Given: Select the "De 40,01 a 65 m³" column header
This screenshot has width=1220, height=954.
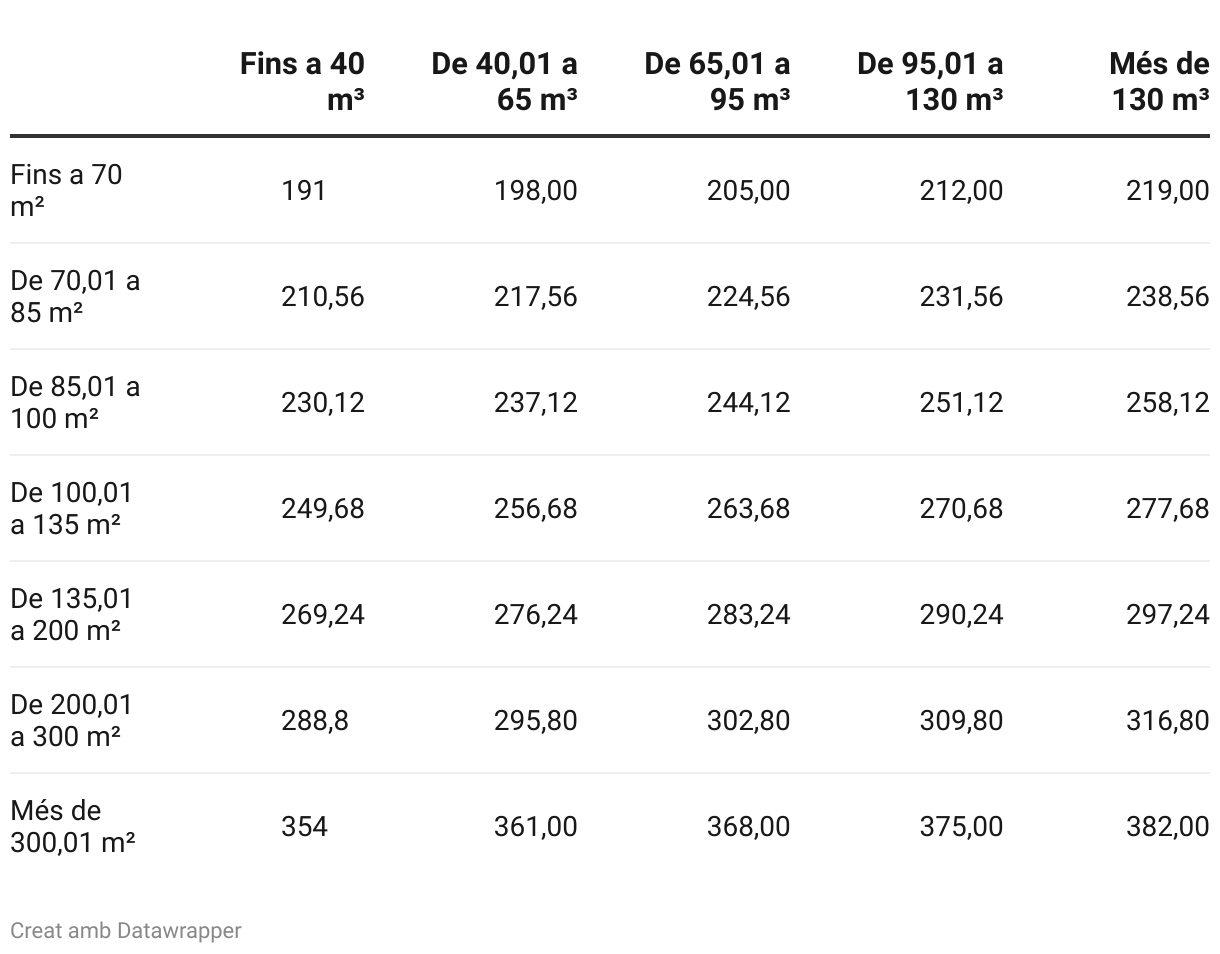Looking at the screenshot, I should (x=504, y=81).
